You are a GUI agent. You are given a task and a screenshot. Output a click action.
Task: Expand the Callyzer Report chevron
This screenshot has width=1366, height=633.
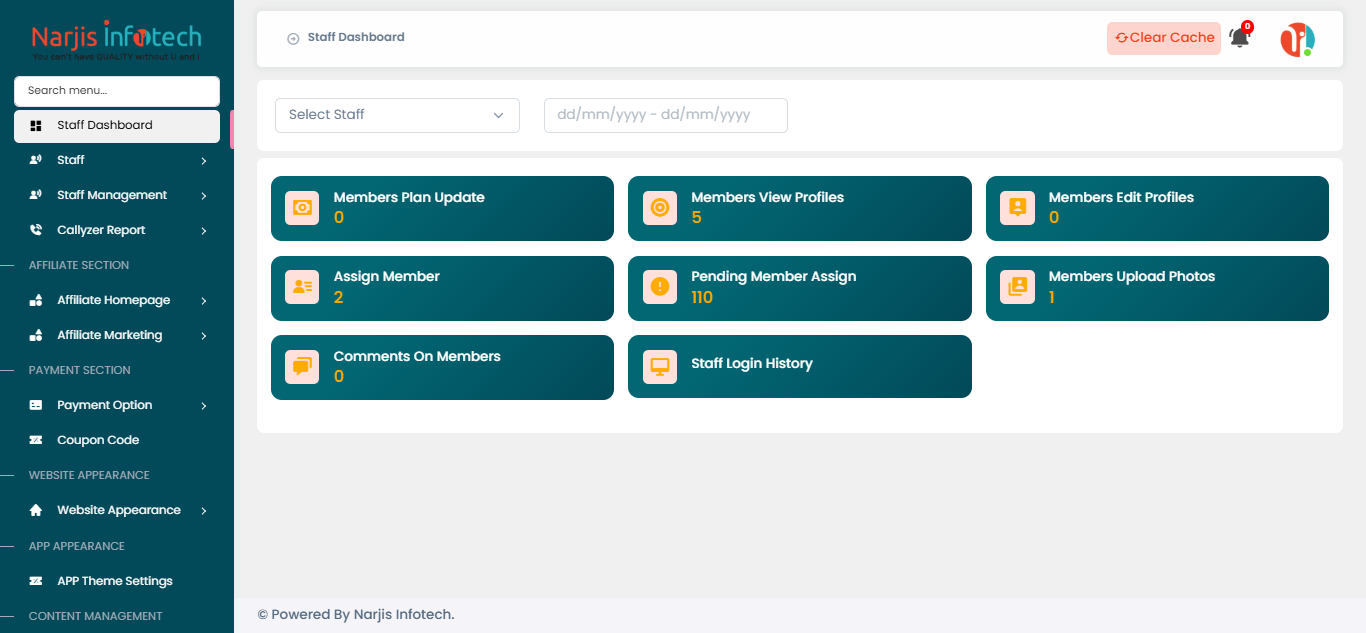coord(203,231)
